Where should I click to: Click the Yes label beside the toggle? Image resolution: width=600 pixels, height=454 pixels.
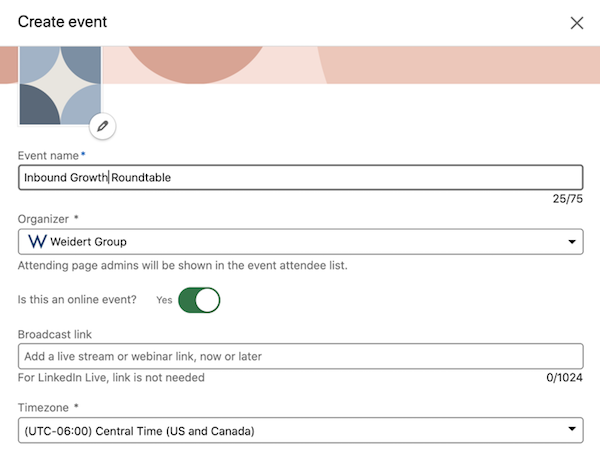(164, 300)
